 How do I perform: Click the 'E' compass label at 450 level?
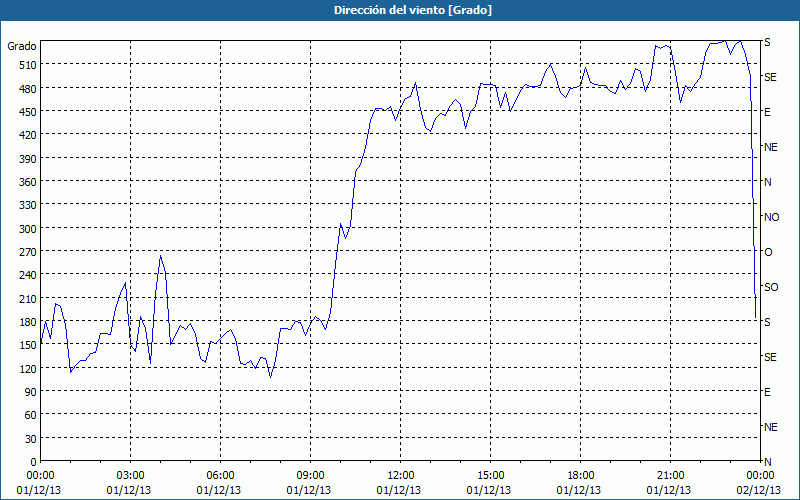tap(767, 112)
